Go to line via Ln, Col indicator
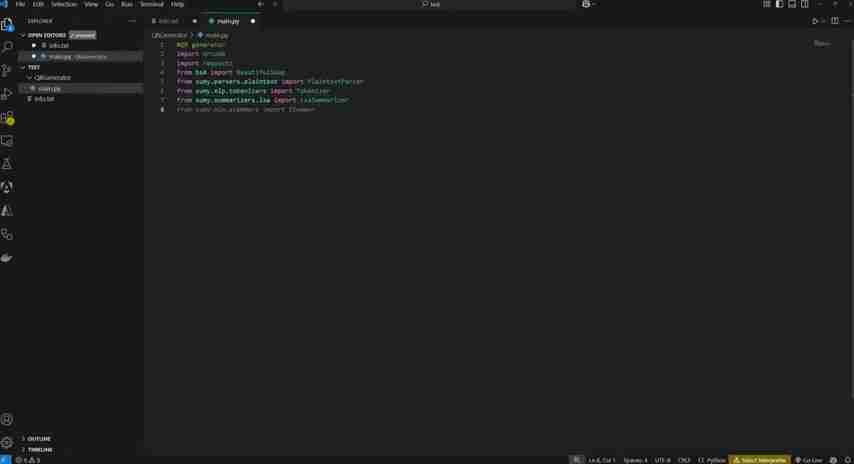 point(602,460)
